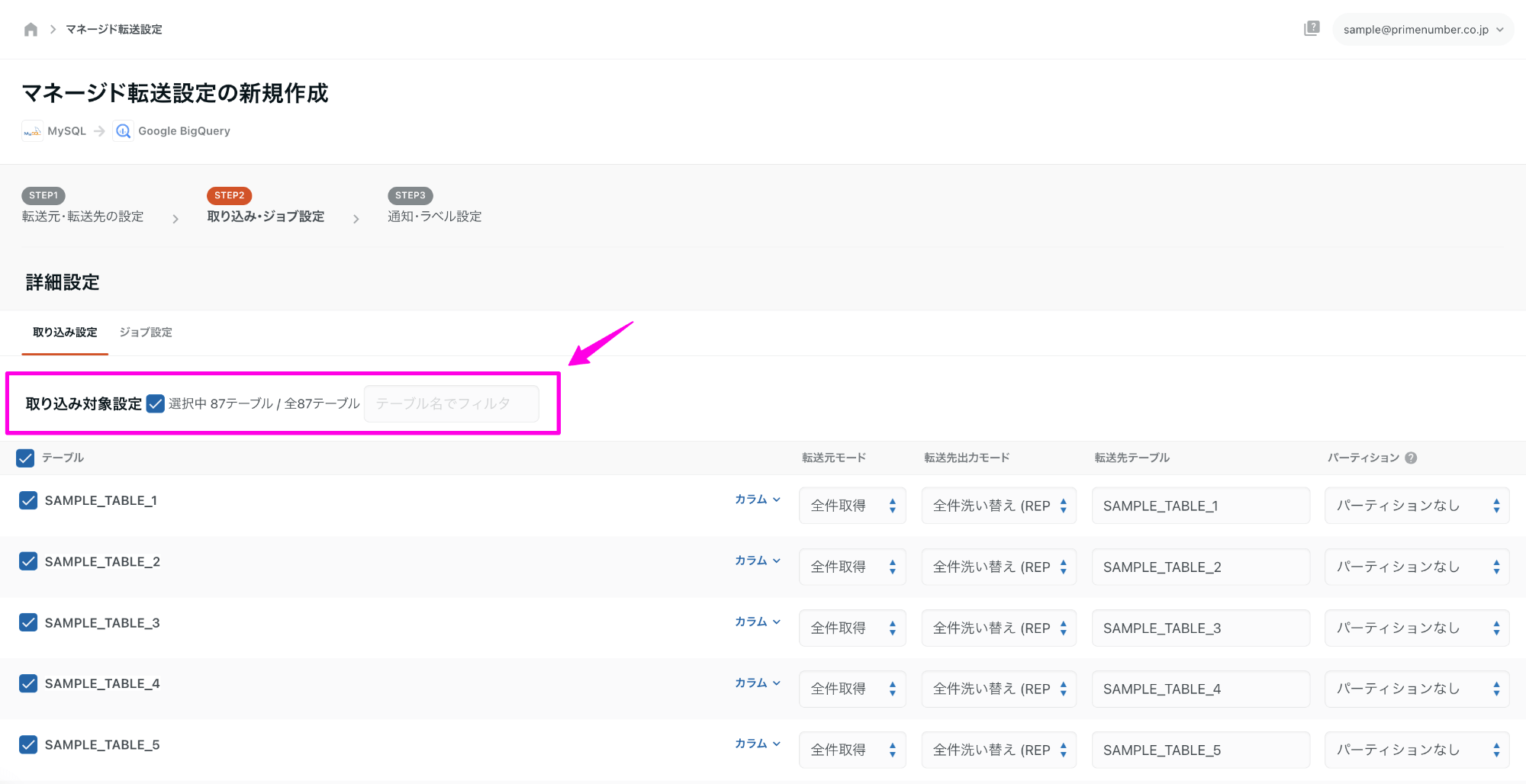Focus the テーブル名でフィルタ input field
The image size is (1526, 784).
coord(452,403)
